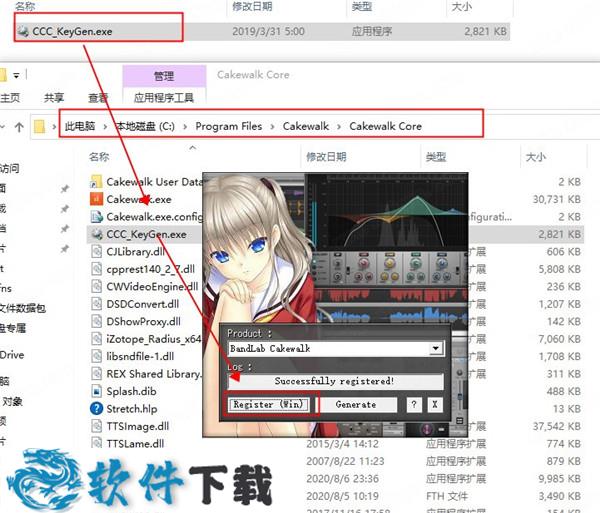Switch to the 查看 ribbon tab
The width and height of the screenshot is (600, 513).
click(x=98, y=98)
